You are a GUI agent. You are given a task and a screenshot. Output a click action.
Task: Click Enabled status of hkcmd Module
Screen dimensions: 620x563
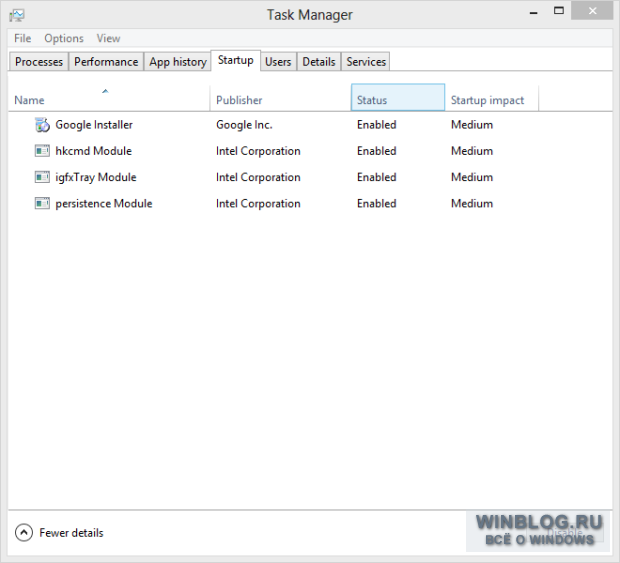(x=377, y=151)
